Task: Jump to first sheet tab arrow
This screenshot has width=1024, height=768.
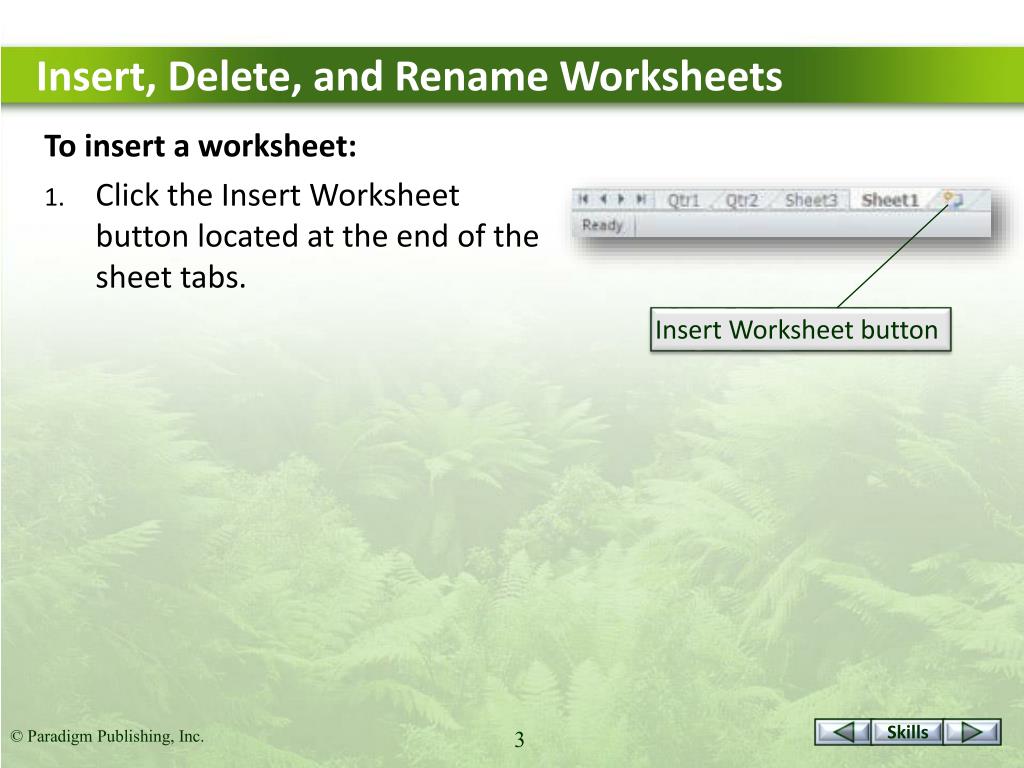Action: [583, 199]
